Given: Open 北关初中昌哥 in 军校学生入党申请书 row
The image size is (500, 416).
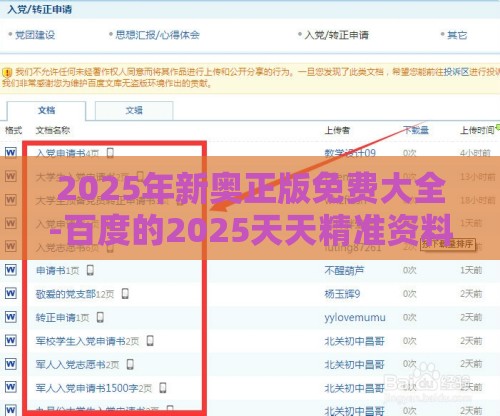Looking at the screenshot, I should 354,341.
